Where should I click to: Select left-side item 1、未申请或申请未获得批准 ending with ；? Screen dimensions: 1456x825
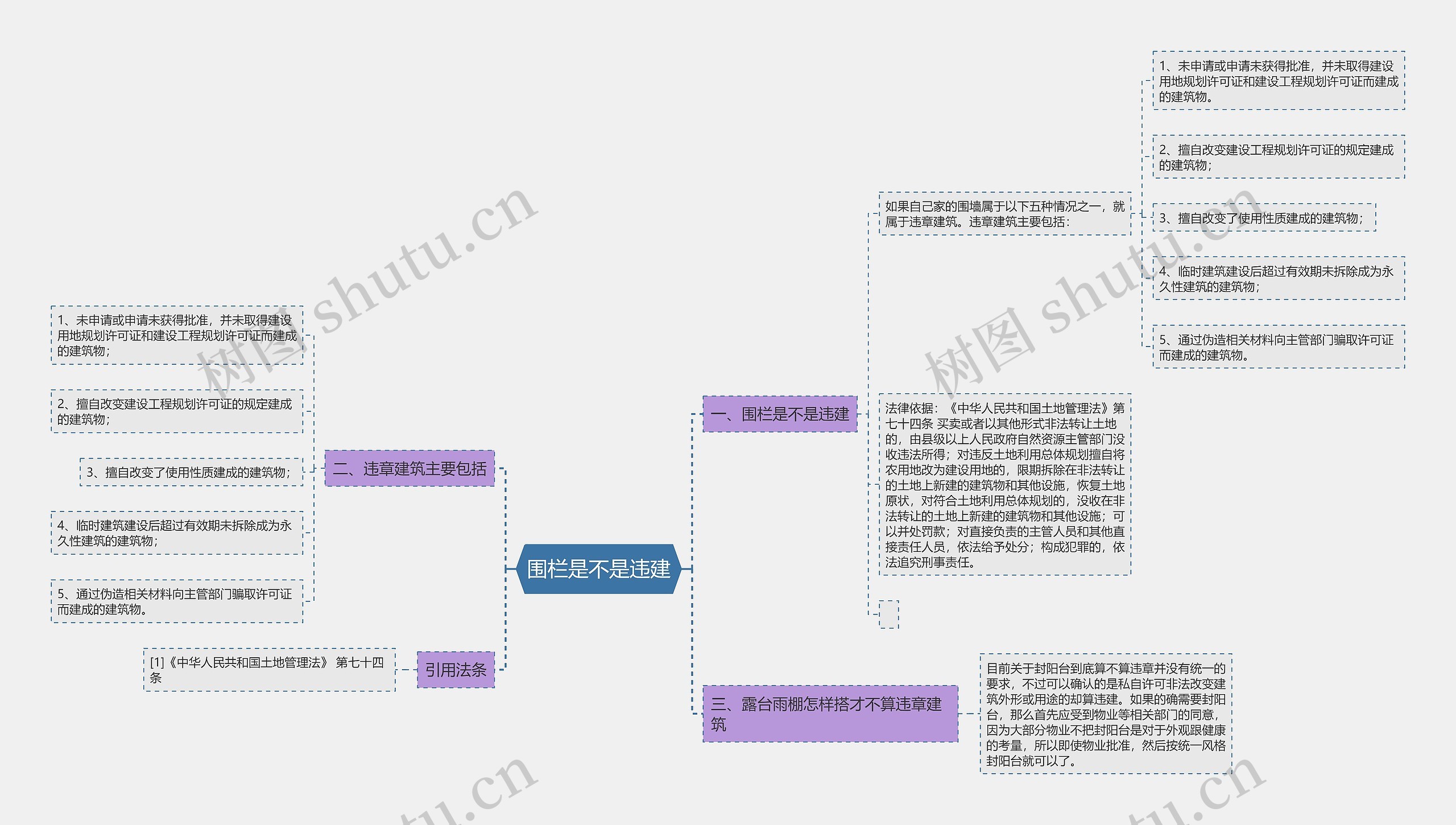point(177,335)
